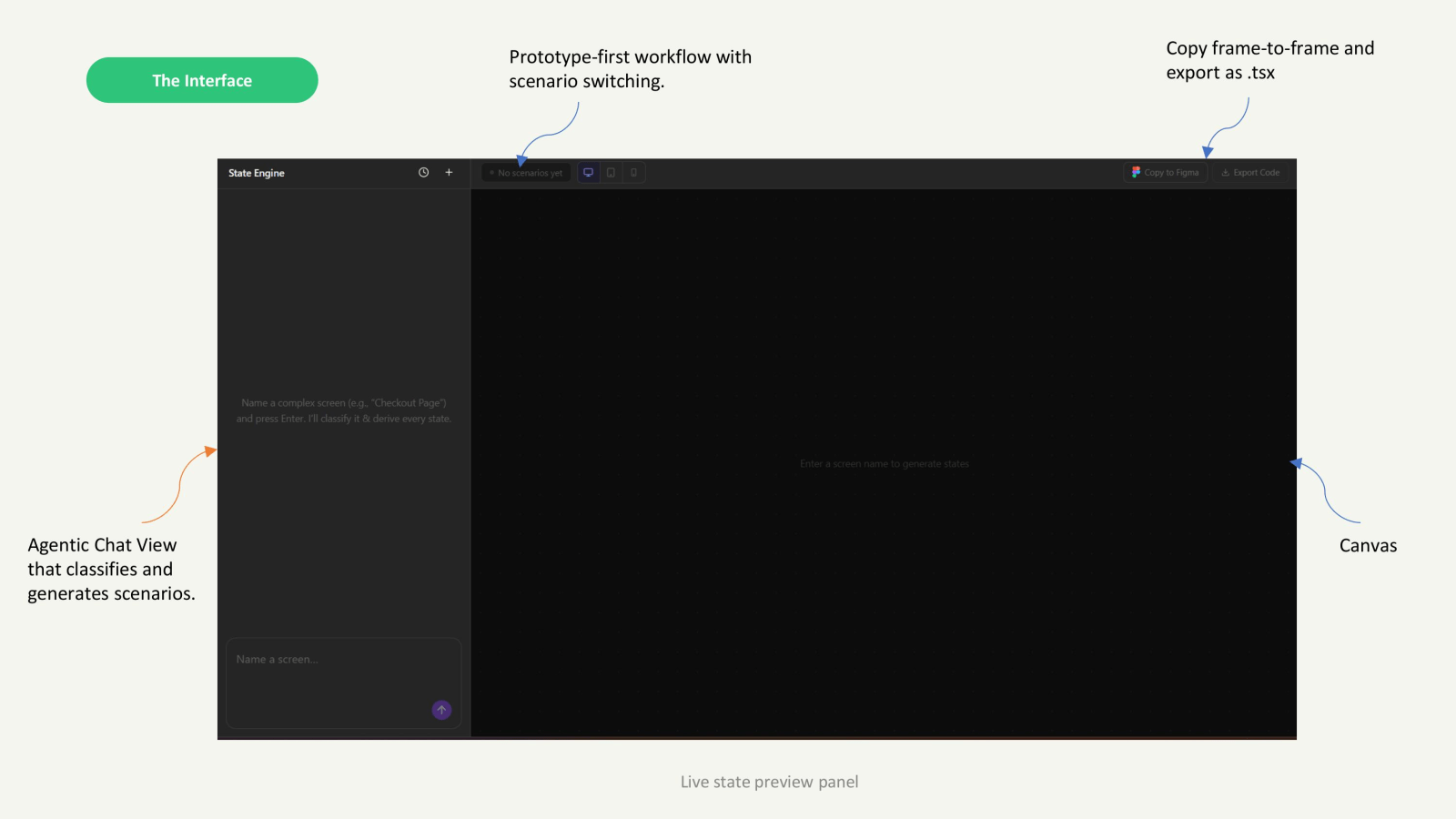Click the 'State Engine' title text

point(257,173)
